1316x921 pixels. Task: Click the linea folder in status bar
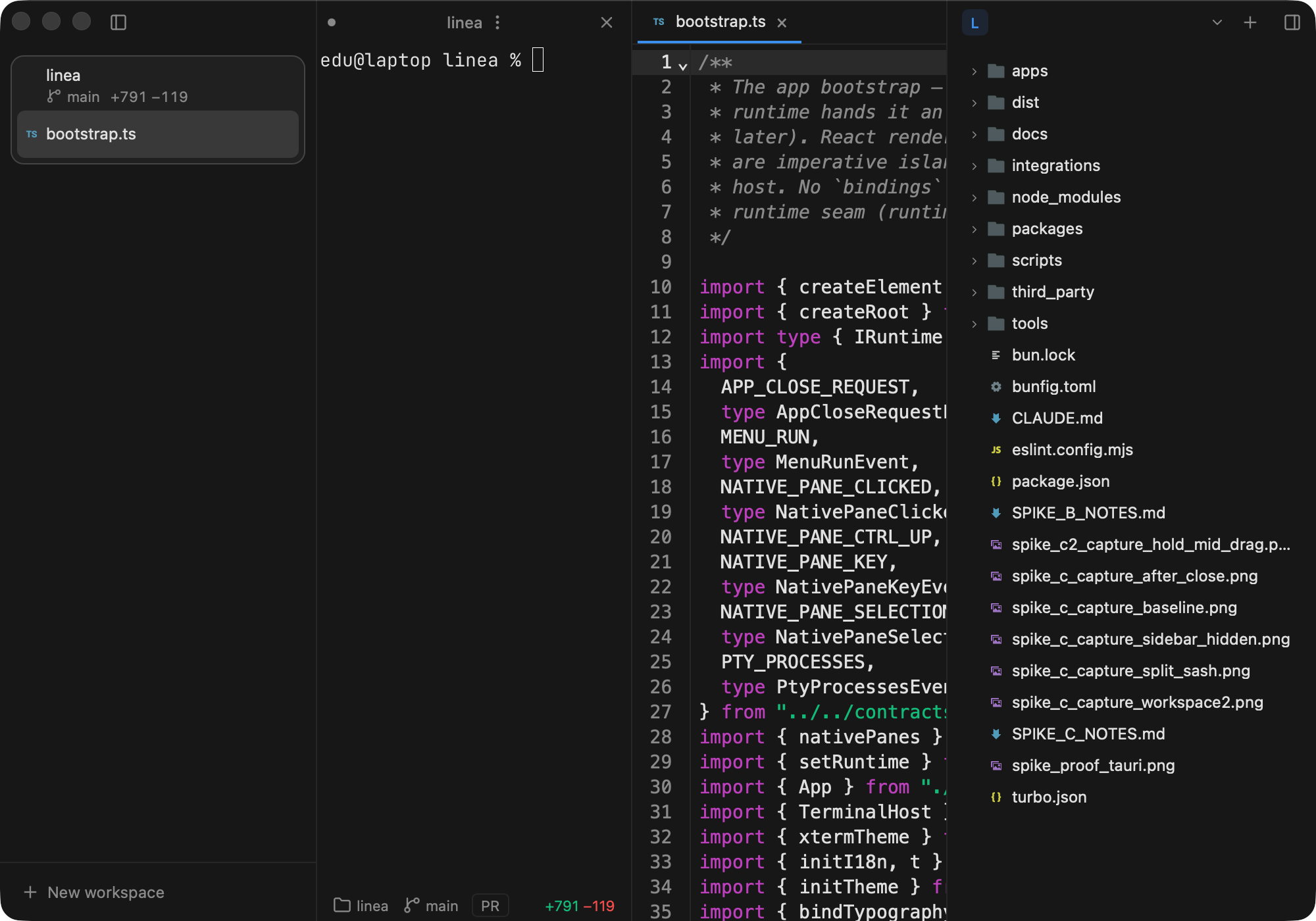point(361,906)
